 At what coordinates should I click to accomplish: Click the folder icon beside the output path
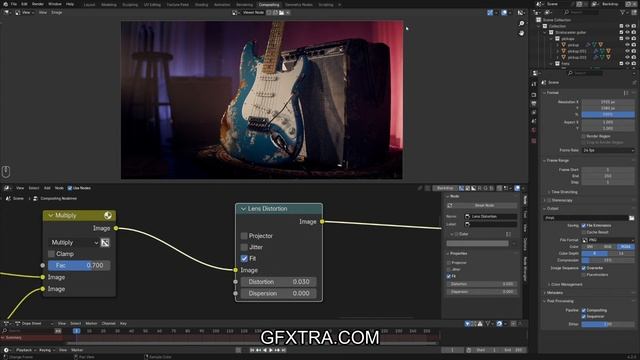click(631, 218)
